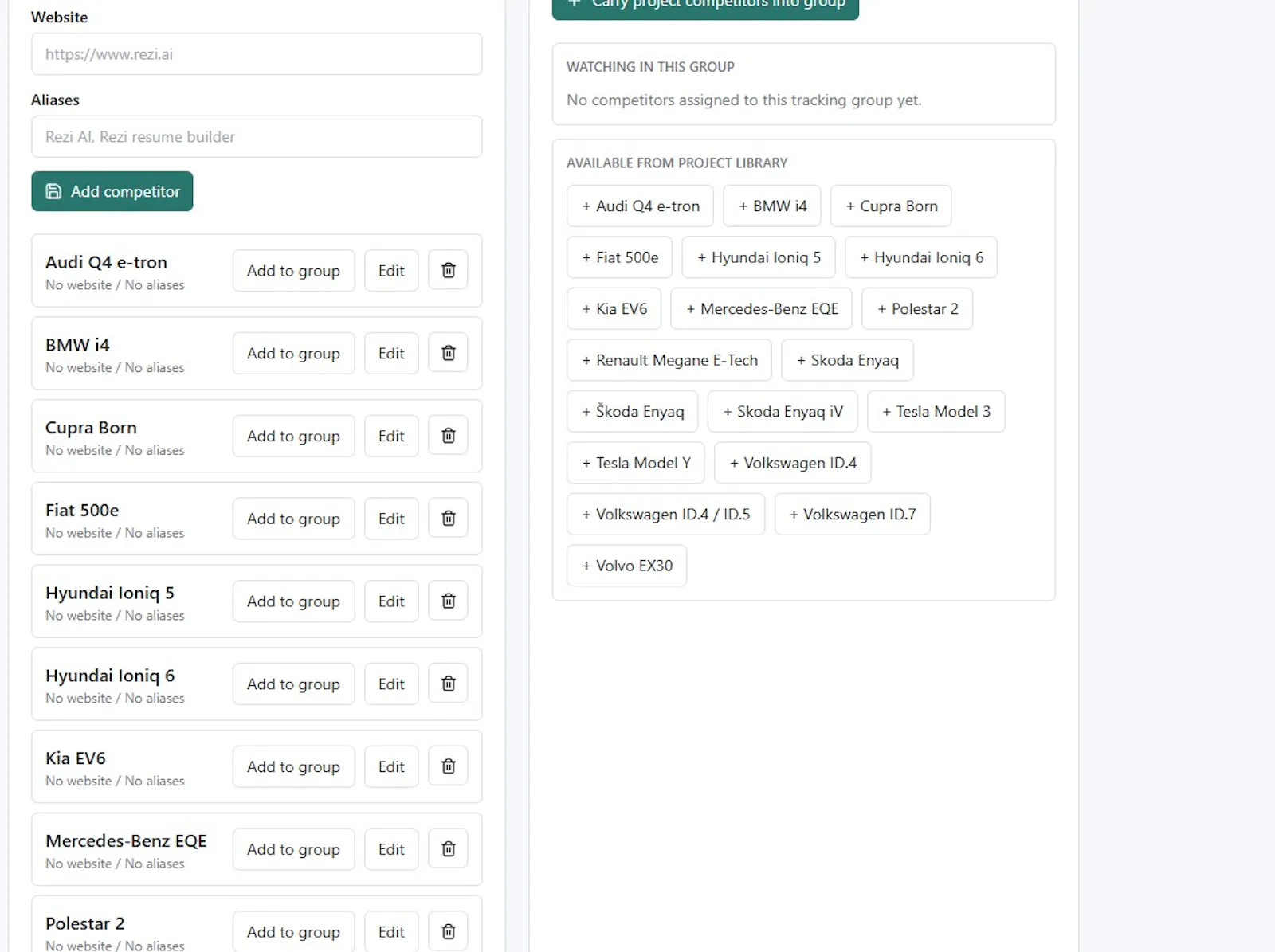This screenshot has height=952, width=1275.
Task: Add Audi Q4 e-tron to group
Action: coord(293,271)
